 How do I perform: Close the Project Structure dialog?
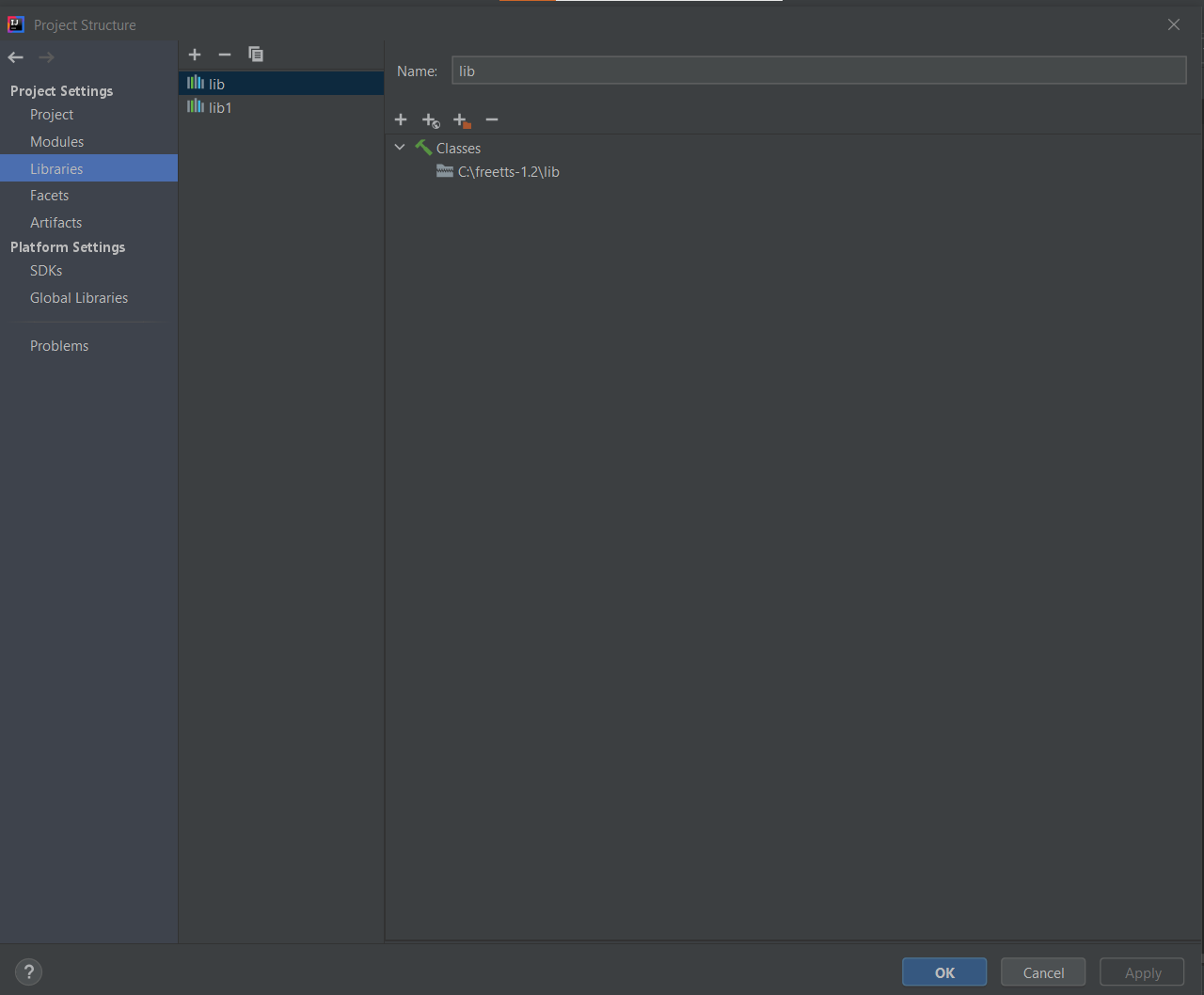click(1174, 24)
